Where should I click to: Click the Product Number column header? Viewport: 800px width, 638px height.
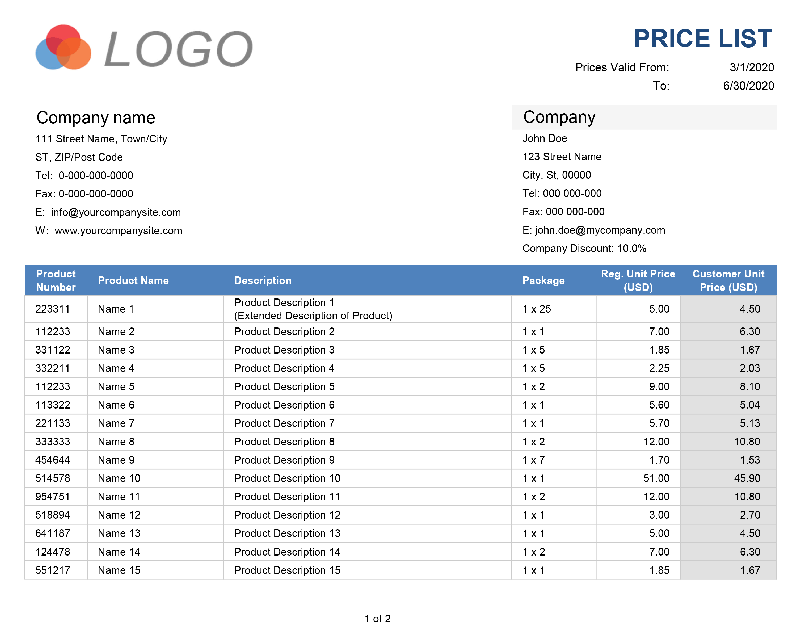click(56, 280)
